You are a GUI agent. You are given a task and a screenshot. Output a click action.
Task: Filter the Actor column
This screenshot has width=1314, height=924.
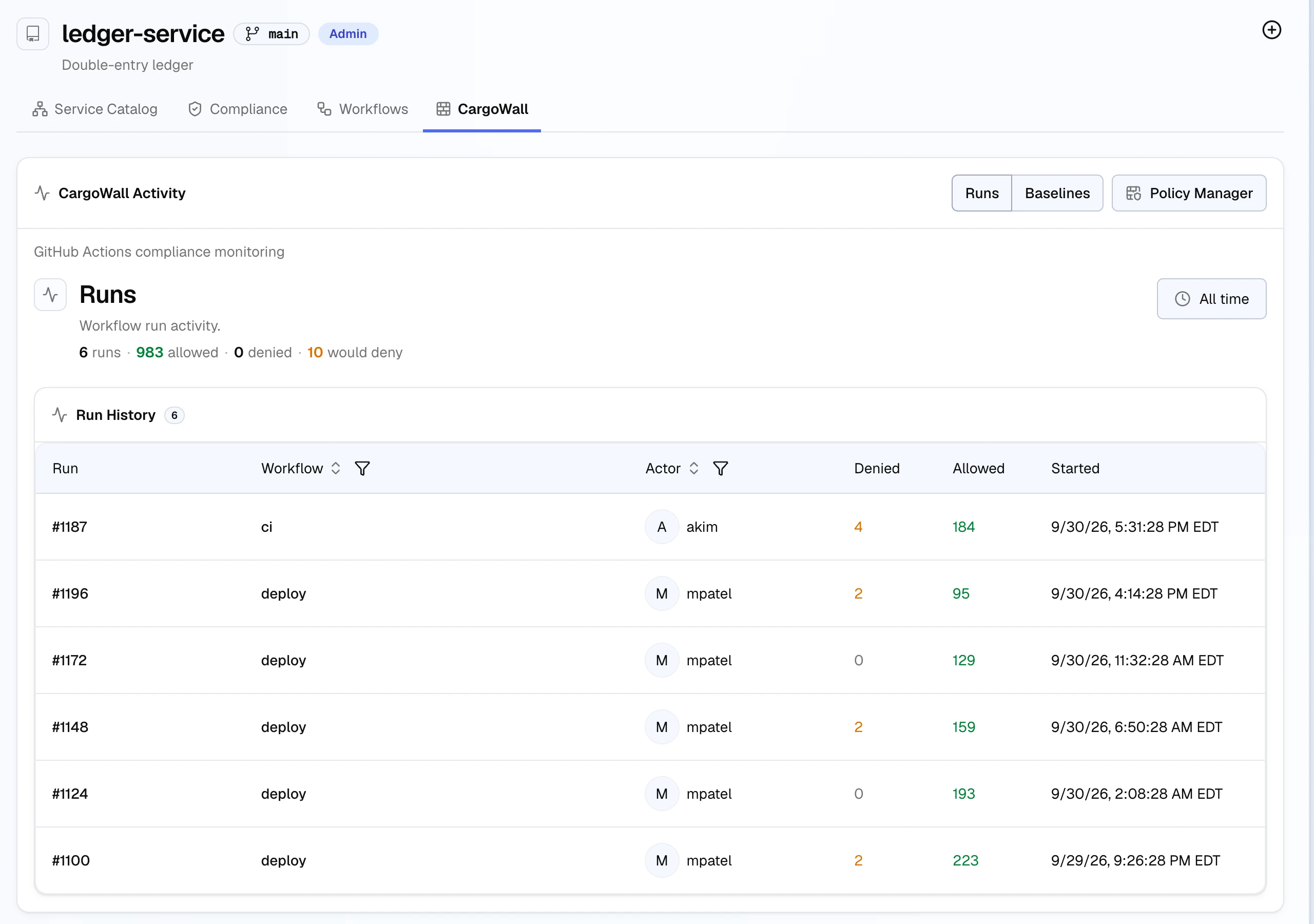click(720, 468)
